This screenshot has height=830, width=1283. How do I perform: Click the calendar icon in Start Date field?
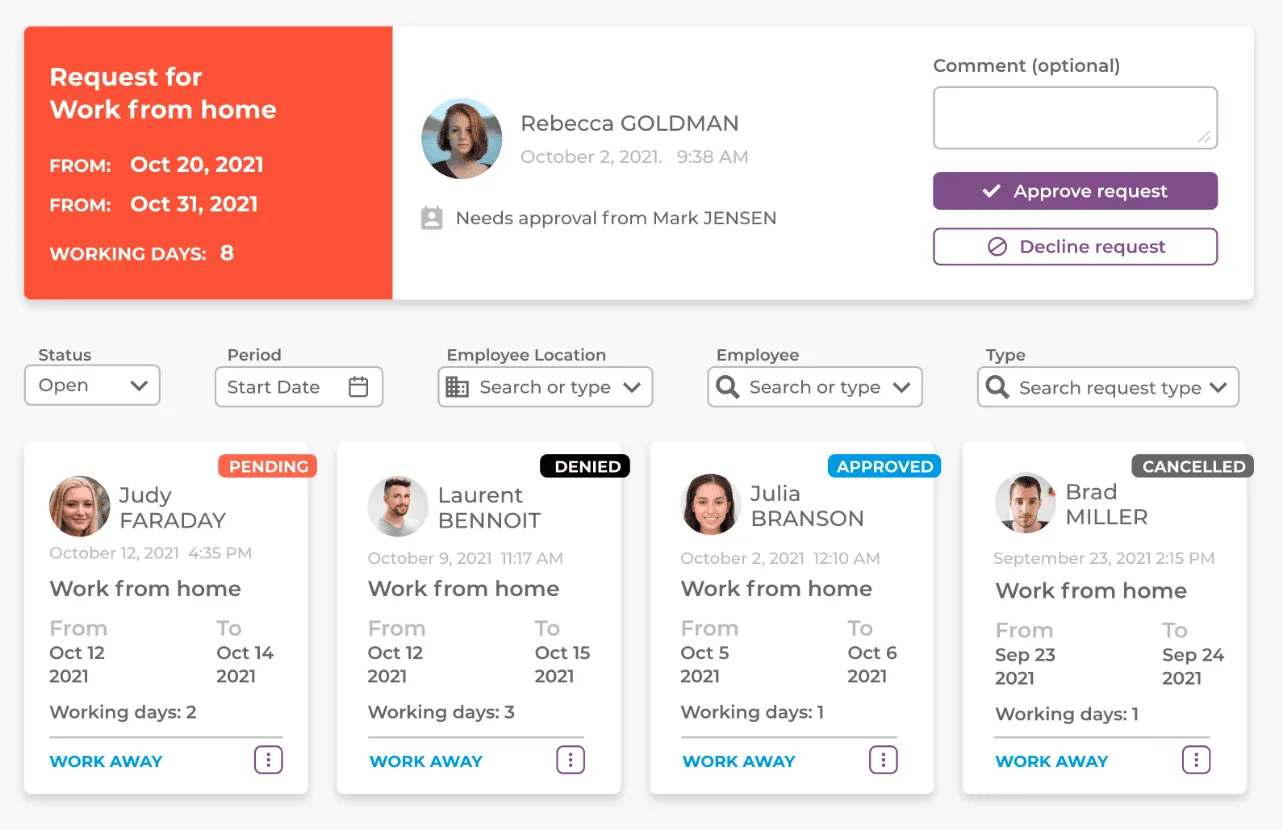pos(358,387)
